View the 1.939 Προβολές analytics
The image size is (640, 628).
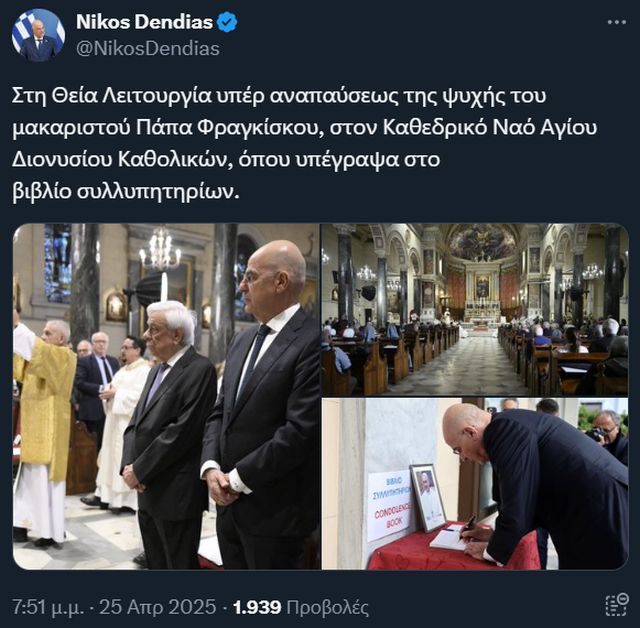(x=301, y=607)
